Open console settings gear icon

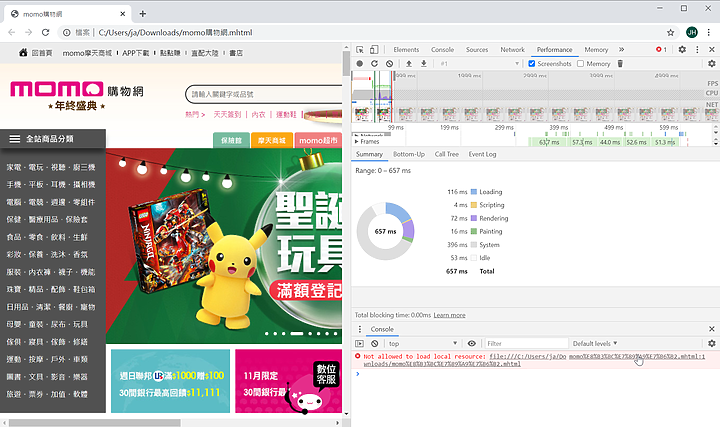(x=712, y=343)
